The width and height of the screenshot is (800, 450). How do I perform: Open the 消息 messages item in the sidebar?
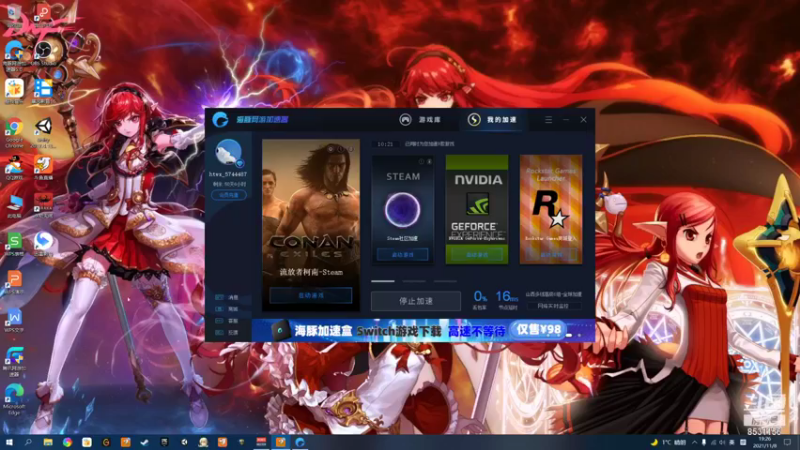pyautogui.click(x=228, y=297)
